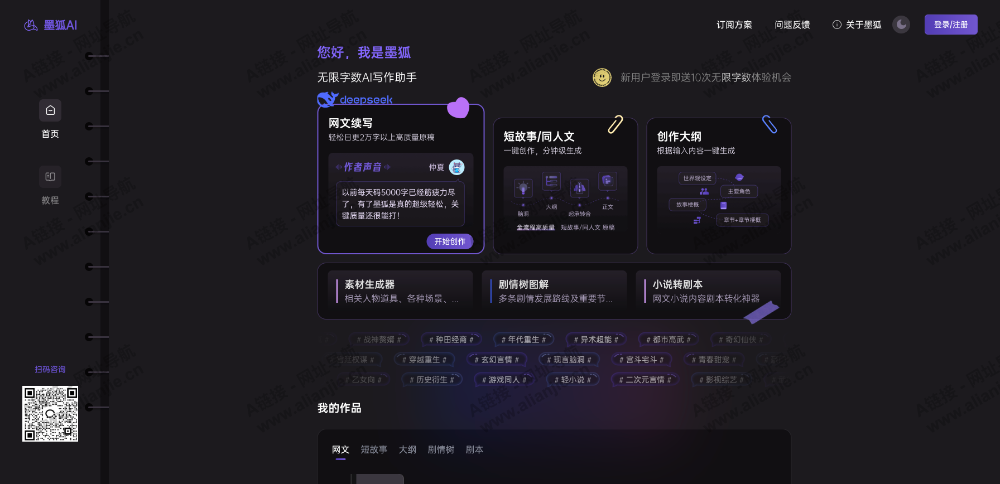This screenshot has height=484, width=1000.
Task: Open 订阅方案 in the top navigation
Action: [734, 25]
